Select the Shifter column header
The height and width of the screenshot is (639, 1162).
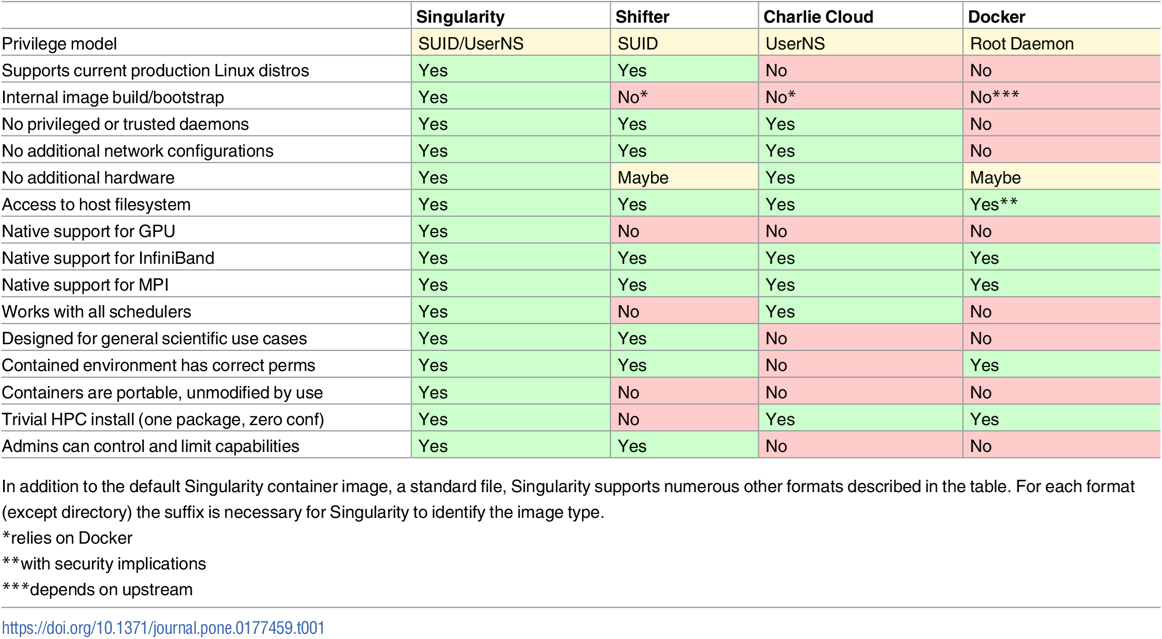click(x=642, y=17)
